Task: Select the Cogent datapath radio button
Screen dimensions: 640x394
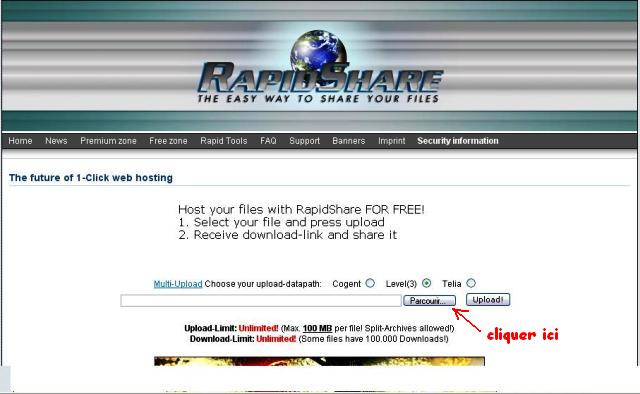Action: pos(370,283)
